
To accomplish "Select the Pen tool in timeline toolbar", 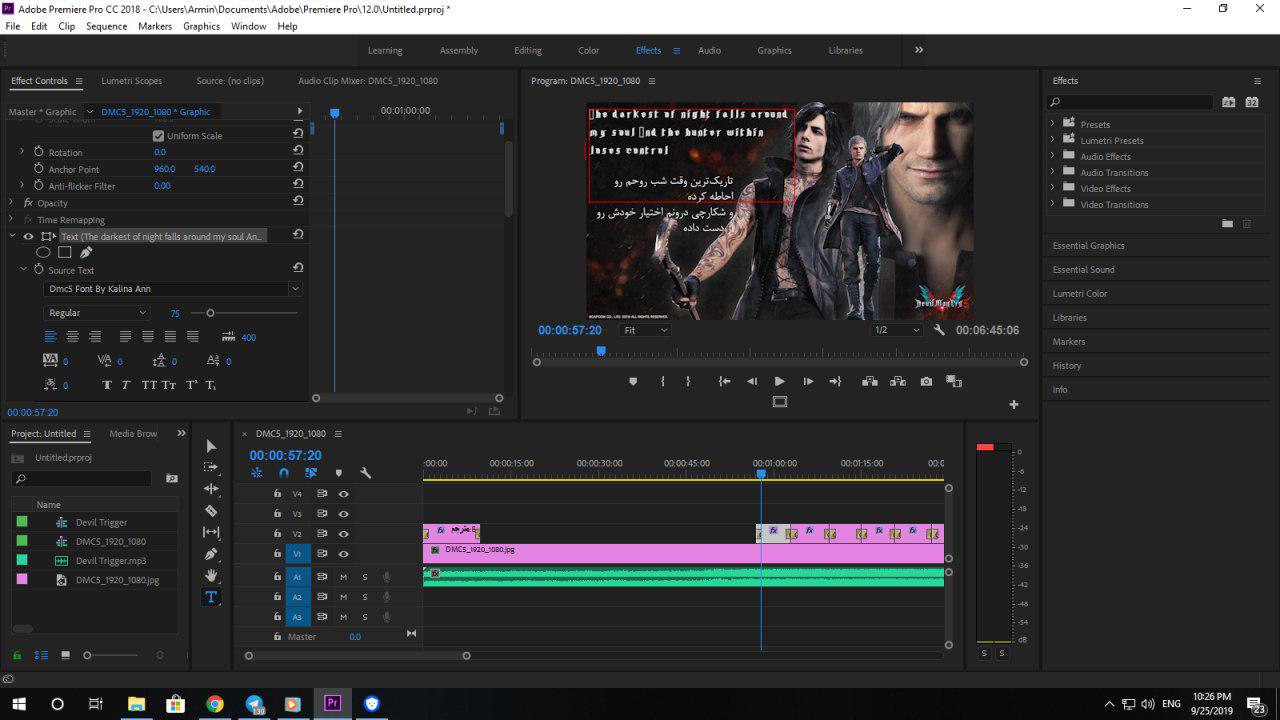I will [x=211, y=554].
